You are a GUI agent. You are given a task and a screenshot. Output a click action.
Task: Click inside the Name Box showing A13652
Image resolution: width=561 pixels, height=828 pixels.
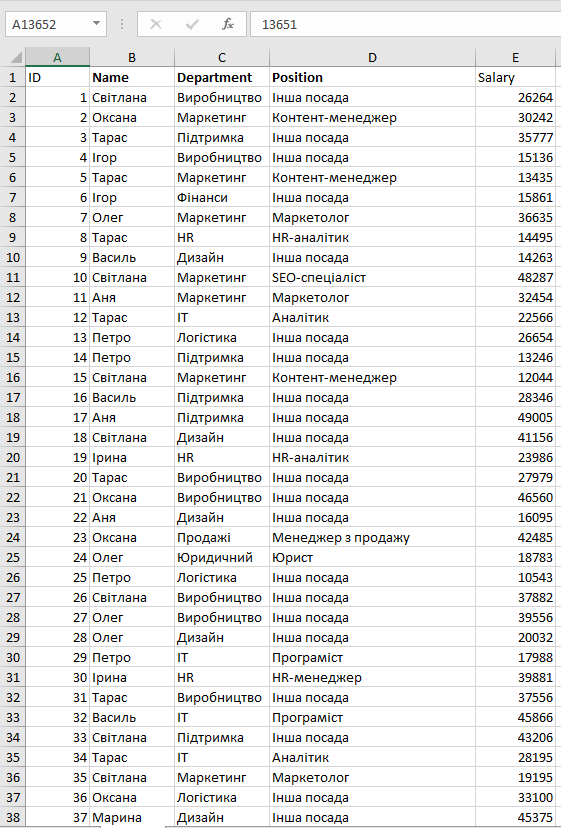[x=48, y=24]
